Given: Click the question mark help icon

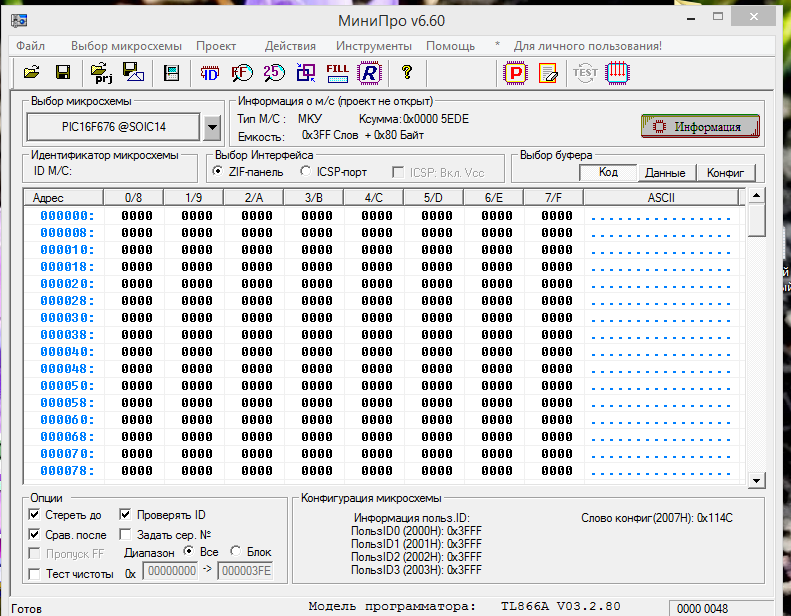Looking at the screenshot, I should tap(406, 72).
